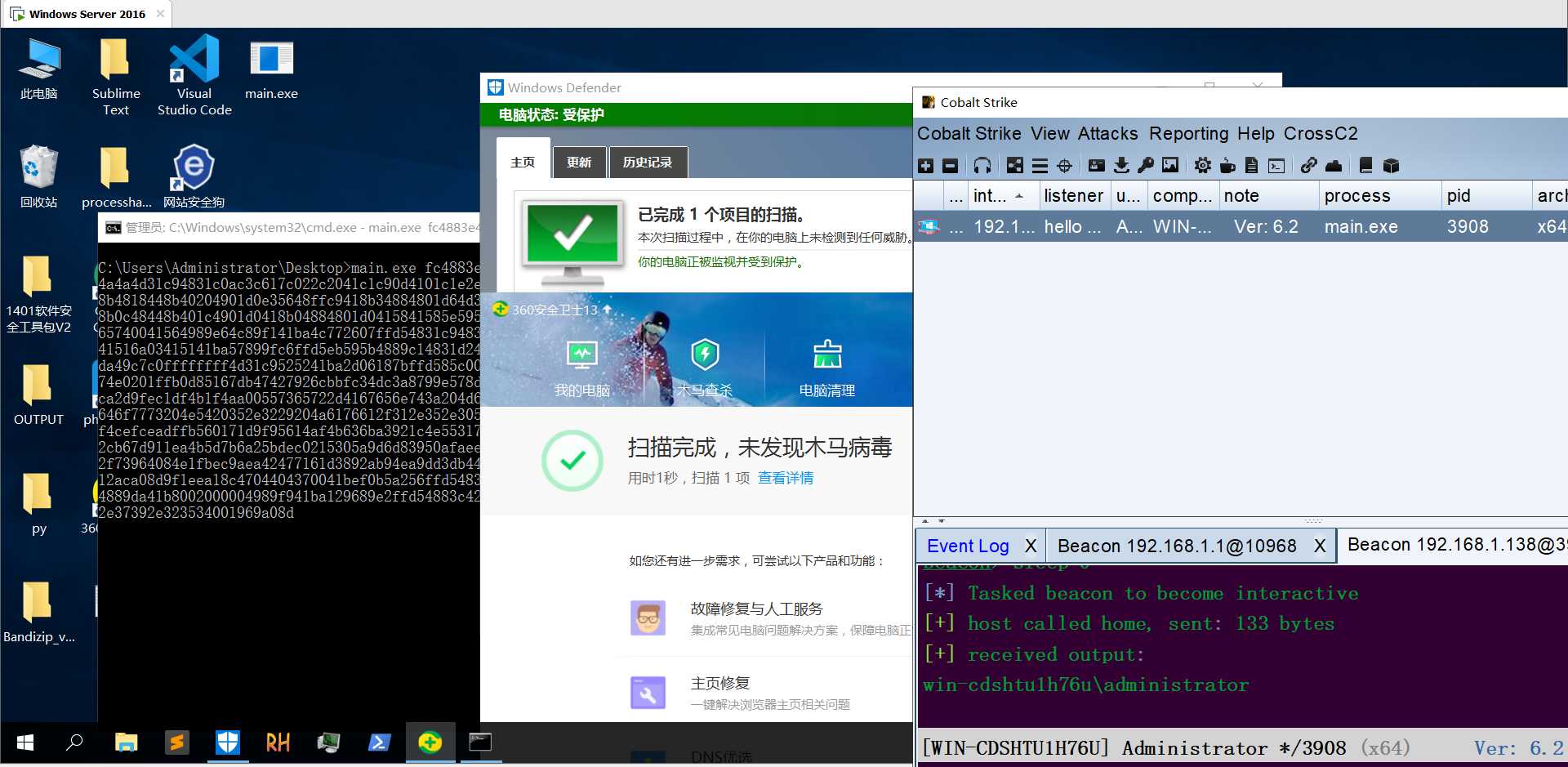Screen dimensions: 1568x767
Task: Click the 主页修复 wrench icon
Action: tap(648, 693)
